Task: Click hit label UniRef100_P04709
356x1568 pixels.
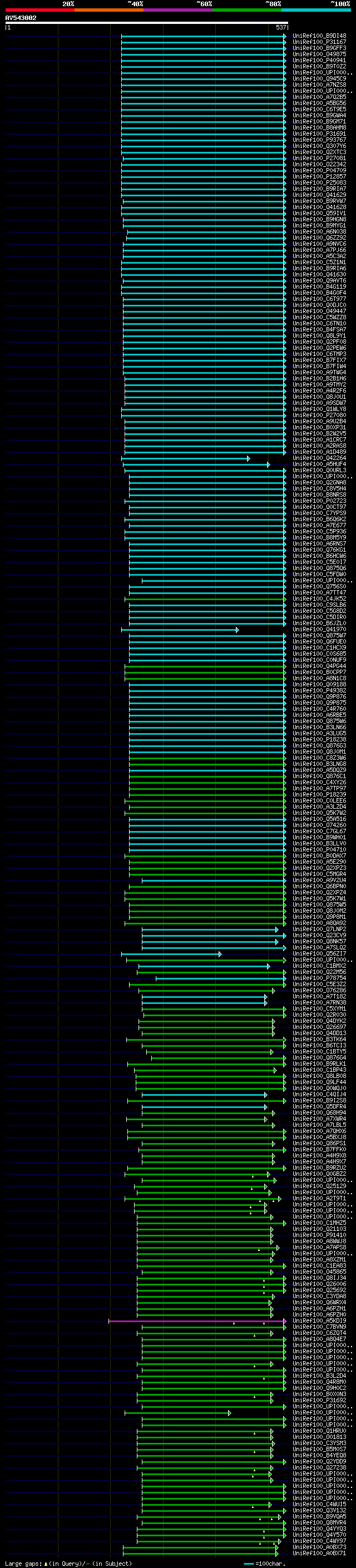Action: click(x=319, y=170)
